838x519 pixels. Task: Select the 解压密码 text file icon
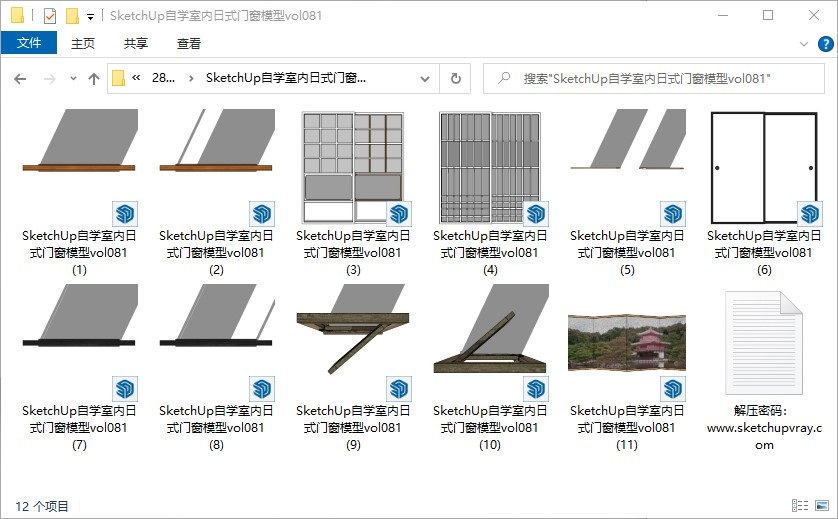point(764,343)
